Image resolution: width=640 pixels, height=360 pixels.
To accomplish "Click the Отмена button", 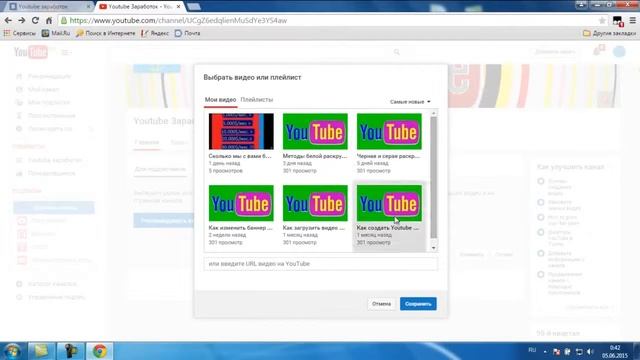I will (381, 304).
